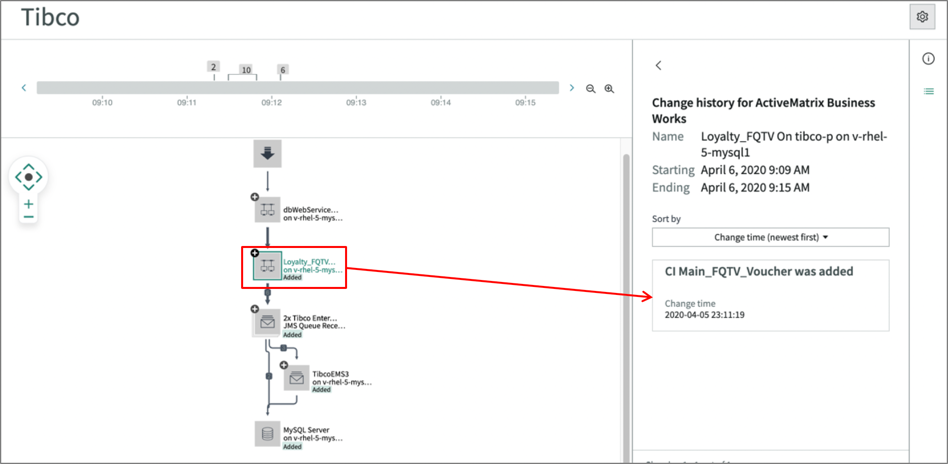Click the Added tag under MySQL Server
The width and height of the screenshot is (948, 464).
(x=293, y=446)
